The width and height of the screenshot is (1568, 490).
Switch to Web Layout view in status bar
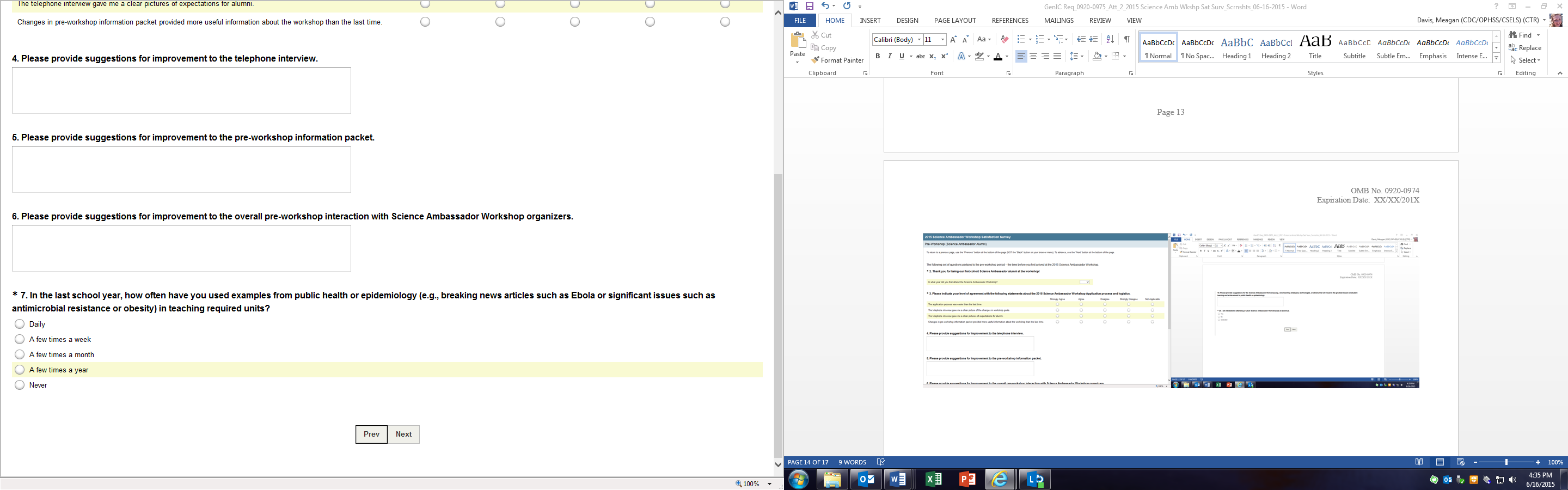(1460, 463)
